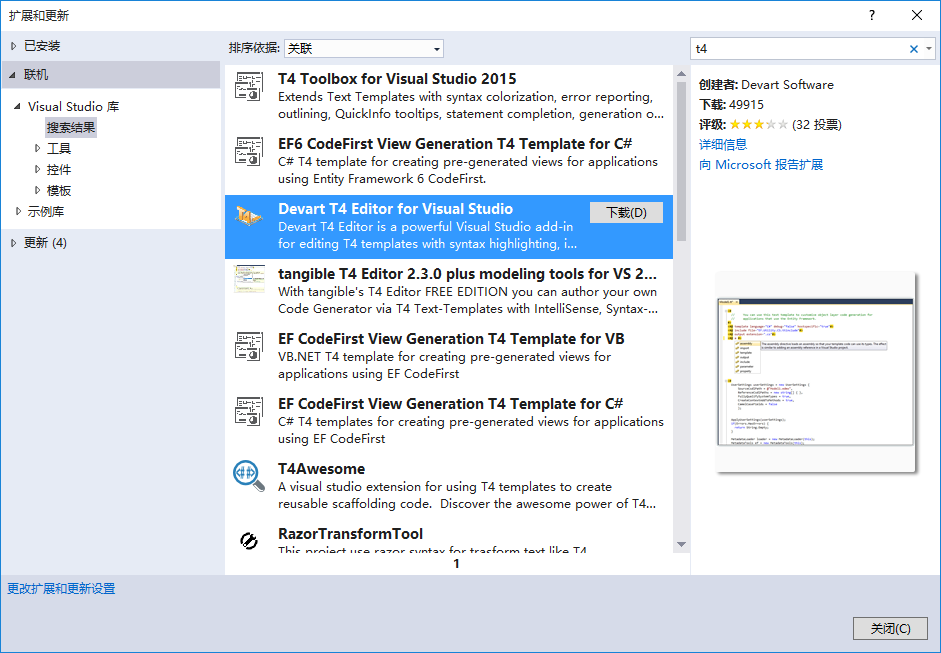Select 搜索结果 in the tree
This screenshot has width=941, height=653.
71,127
